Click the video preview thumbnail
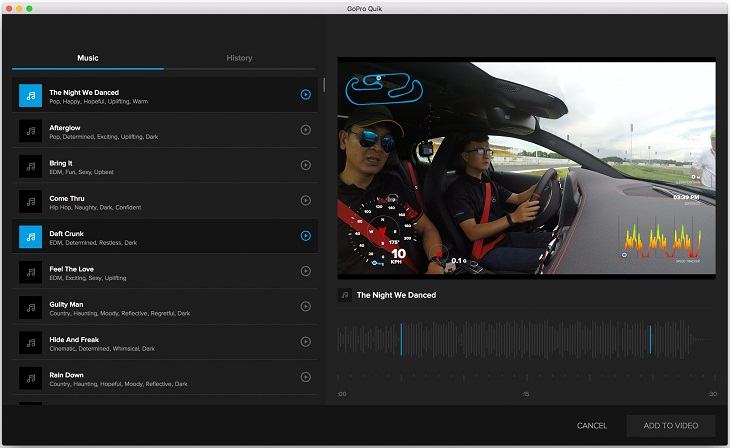 point(527,168)
